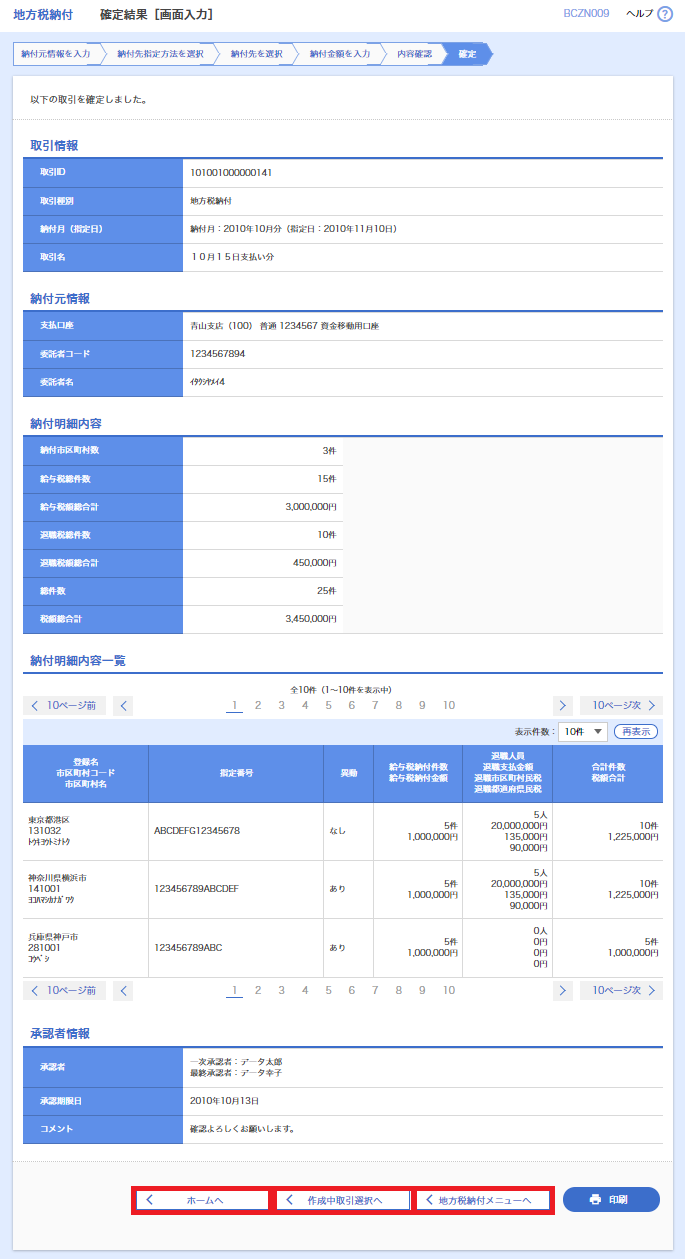The height and width of the screenshot is (1259, 685).
Task: Click the 確定 step
Action: click(468, 54)
